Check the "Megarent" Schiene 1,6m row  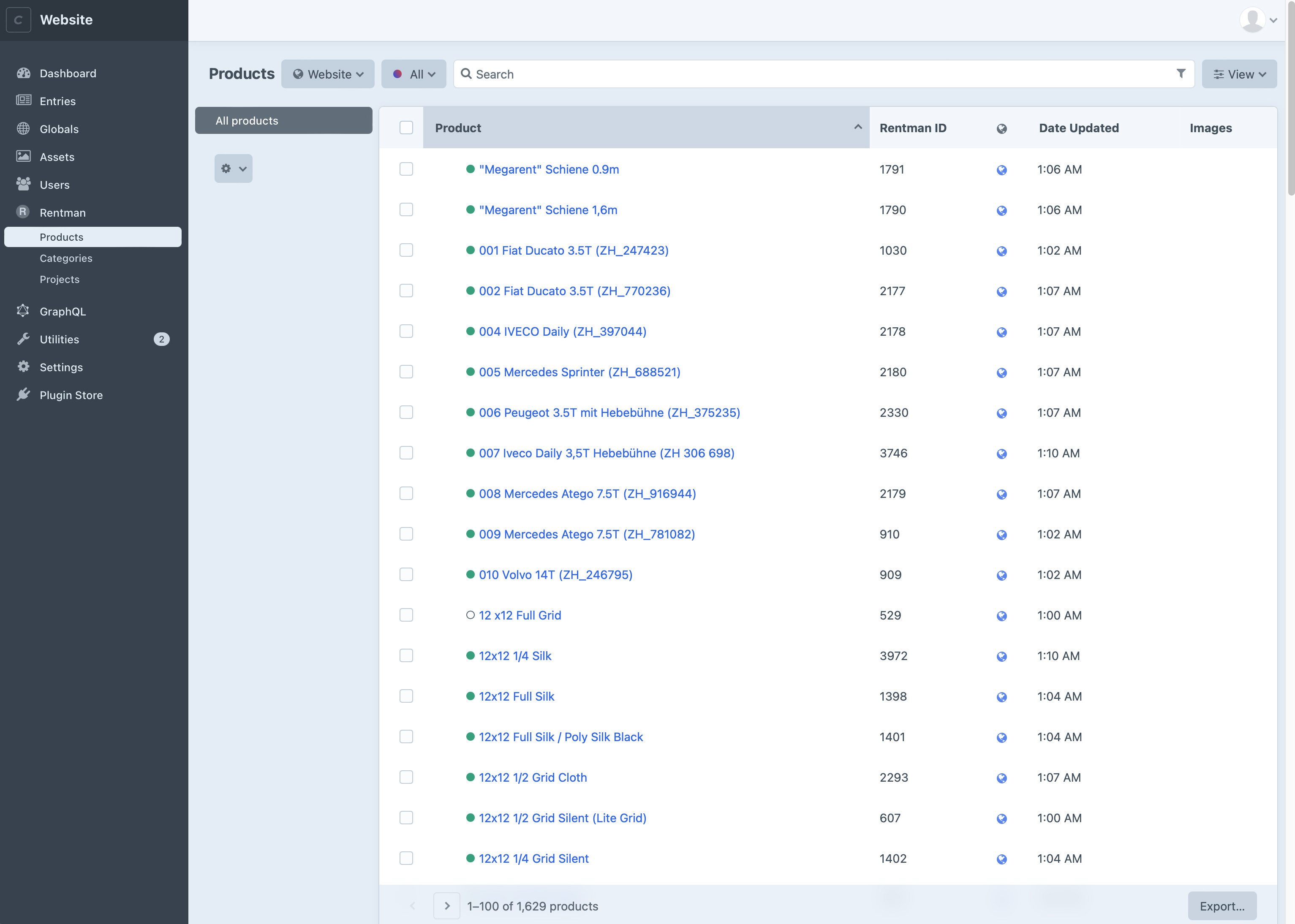point(406,209)
